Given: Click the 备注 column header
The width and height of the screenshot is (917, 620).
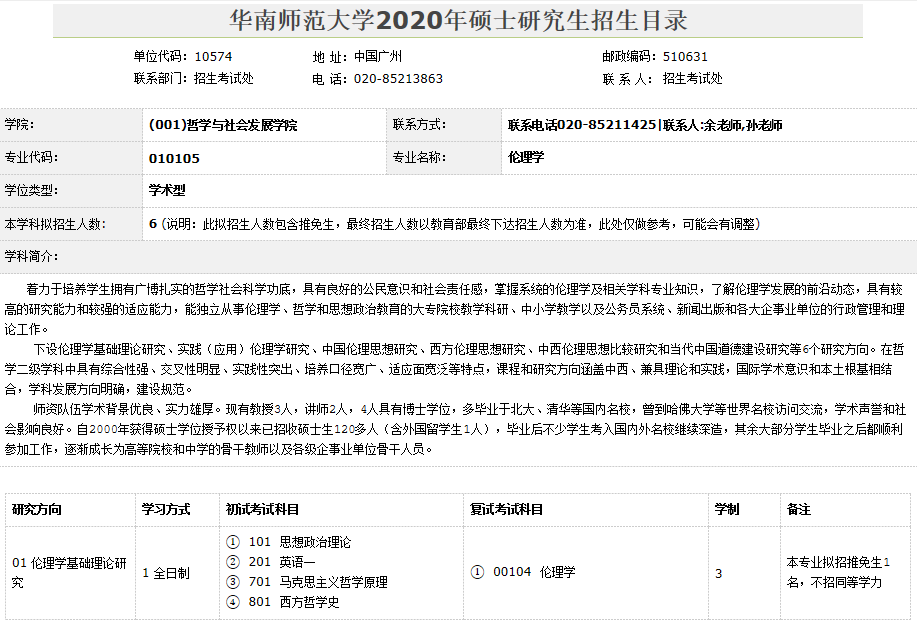Looking at the screenshot, I should coord(799,509).
